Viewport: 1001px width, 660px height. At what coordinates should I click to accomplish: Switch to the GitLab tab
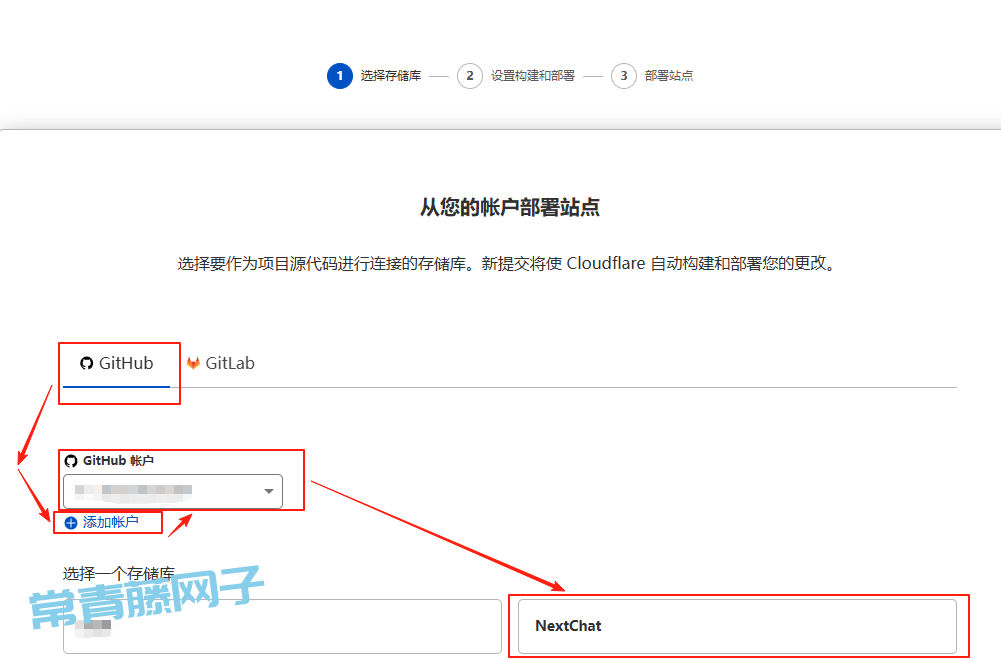(x=221, y=363)
